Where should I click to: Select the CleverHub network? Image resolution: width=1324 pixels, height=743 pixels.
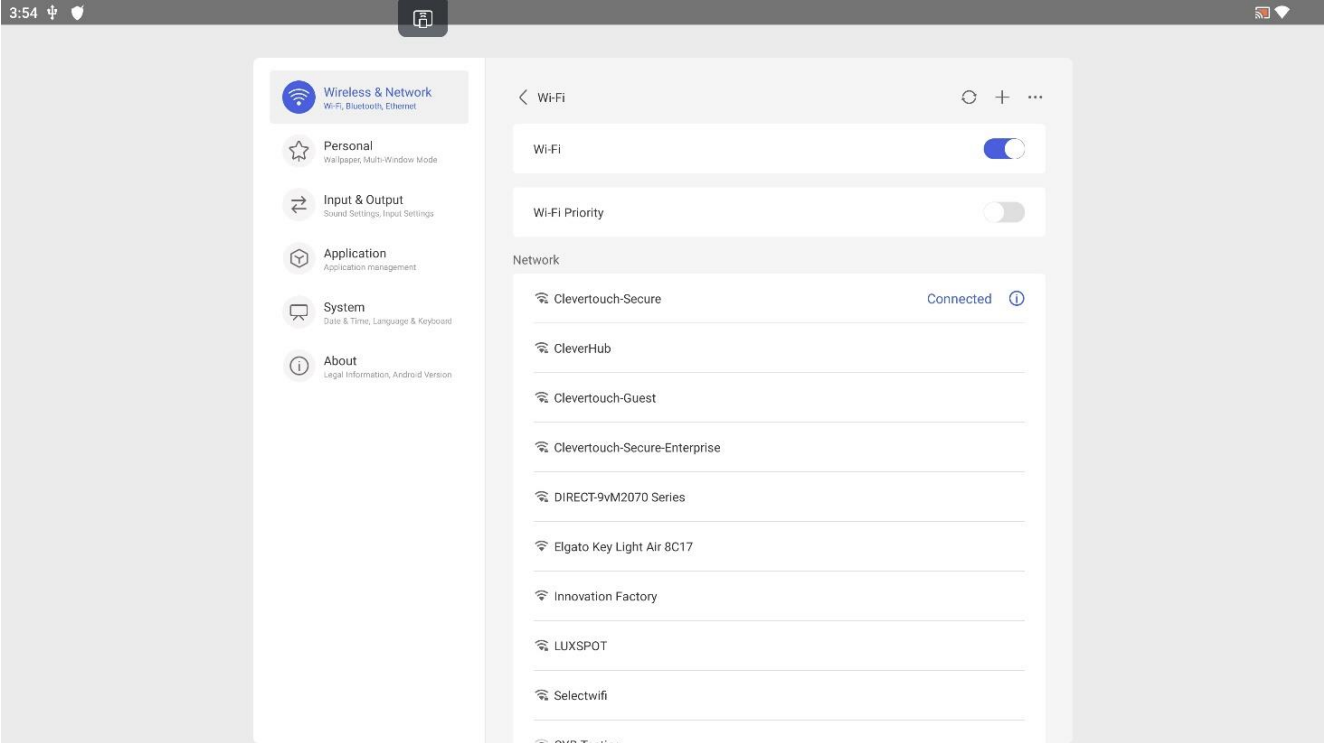[779, 348]
